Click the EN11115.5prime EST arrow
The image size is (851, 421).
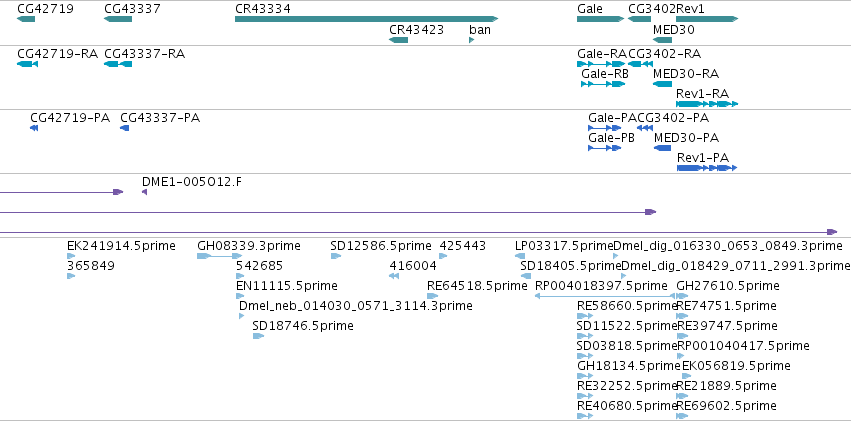(x=240, y=296)
